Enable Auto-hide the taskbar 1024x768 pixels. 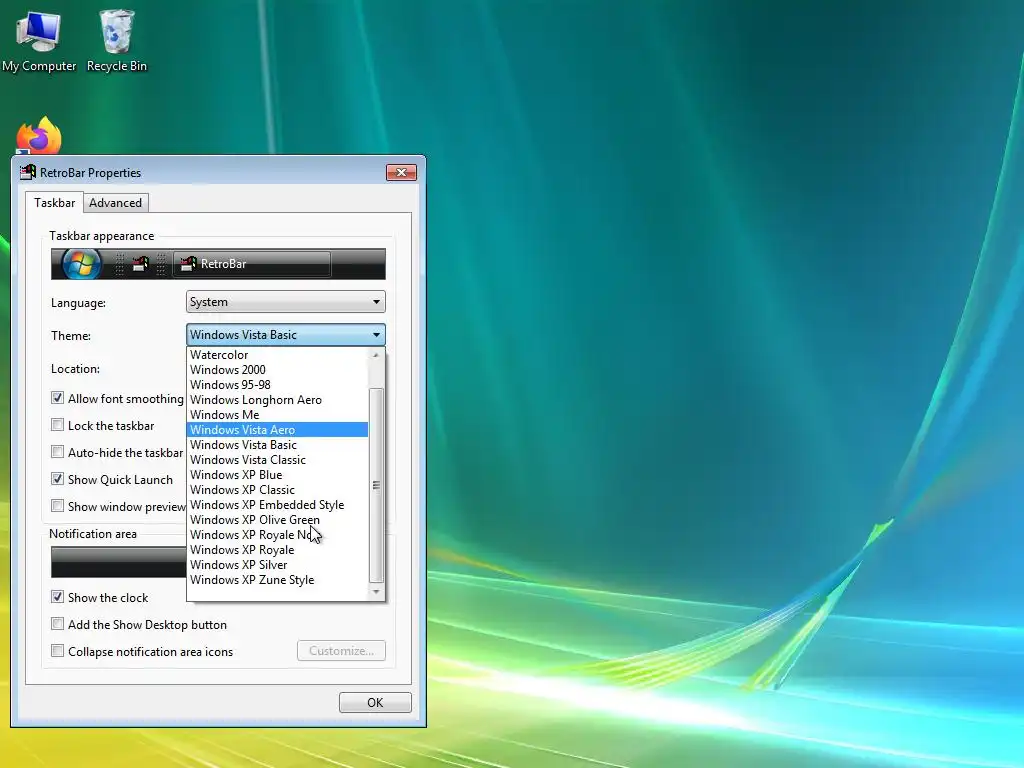[x=57, y=452]
